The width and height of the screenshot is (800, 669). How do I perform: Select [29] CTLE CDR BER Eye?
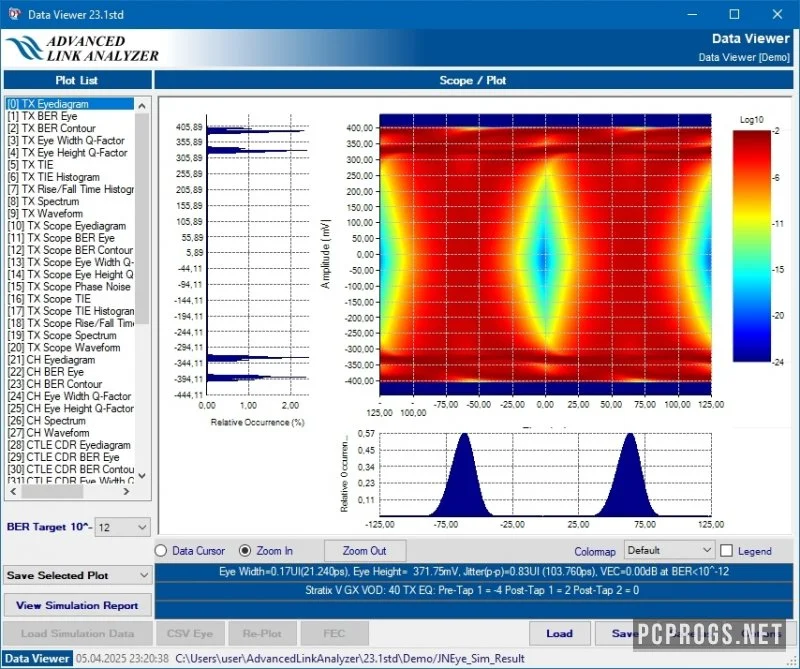pyautogui.click(x=70, y=457)
